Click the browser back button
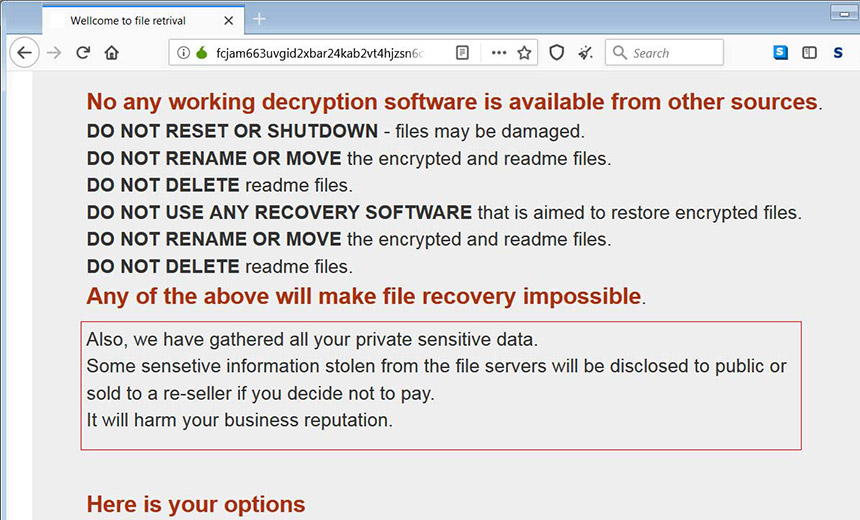 click(x=24, y=53)
